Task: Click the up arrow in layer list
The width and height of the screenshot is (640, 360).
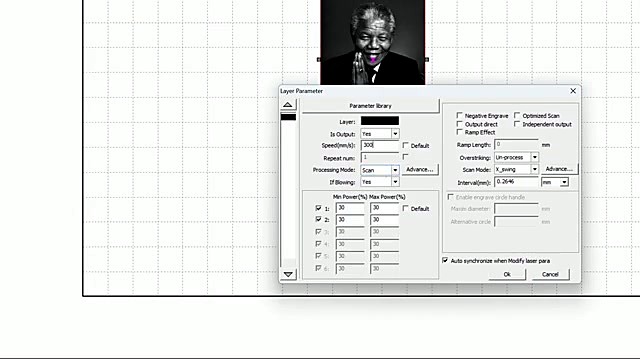Action: [x=288, y=105]
